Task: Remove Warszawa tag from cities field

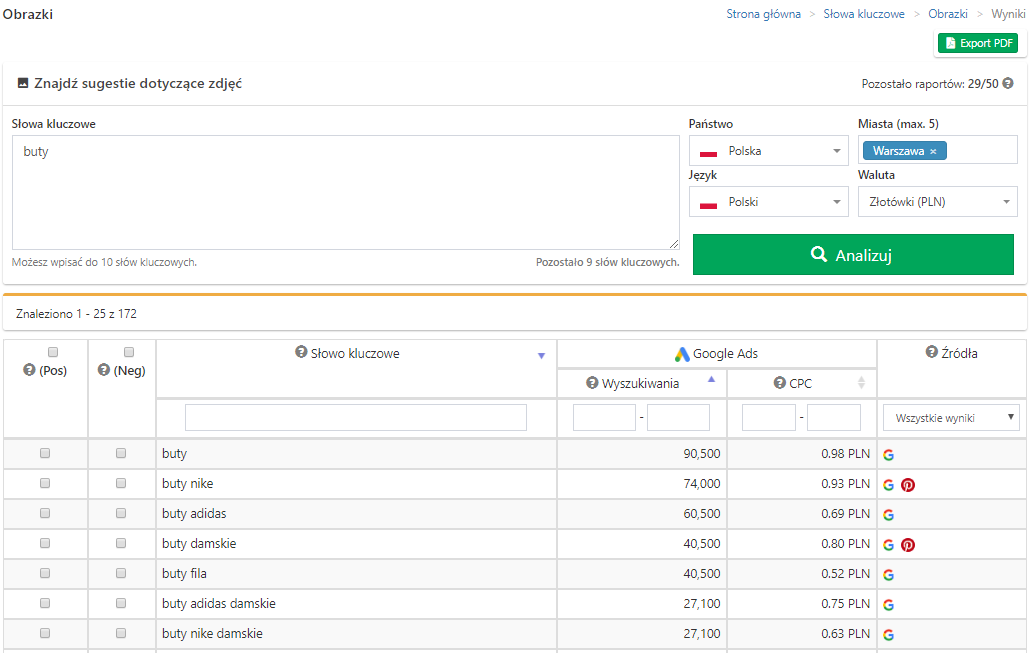Action: click(x=933, y=151)
